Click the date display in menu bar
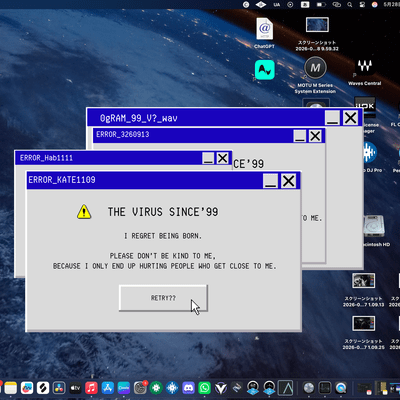The image size is (400, 400). tap(391, 5)
